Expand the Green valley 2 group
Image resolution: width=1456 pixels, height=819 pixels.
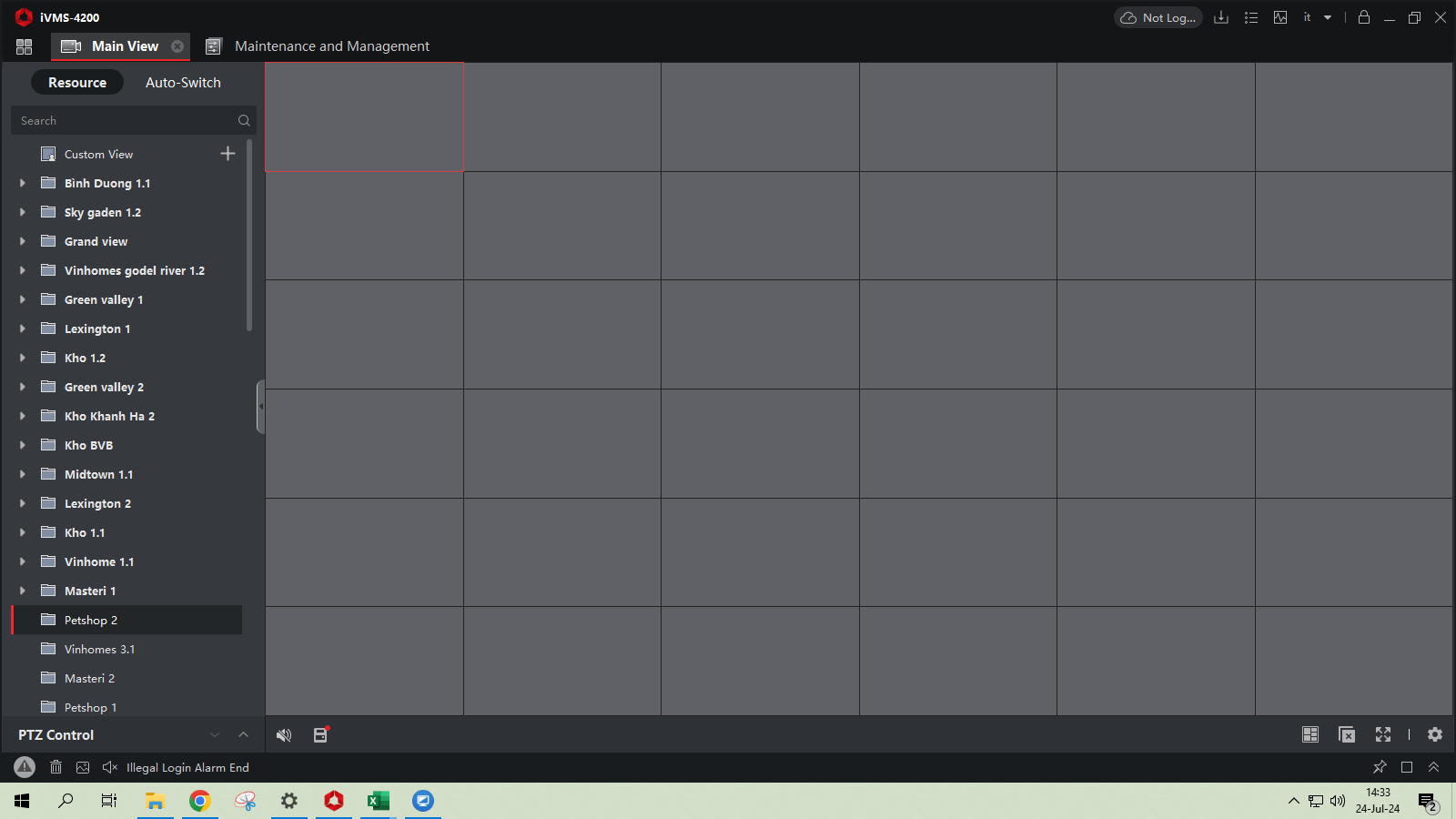[x=23, y=387]
